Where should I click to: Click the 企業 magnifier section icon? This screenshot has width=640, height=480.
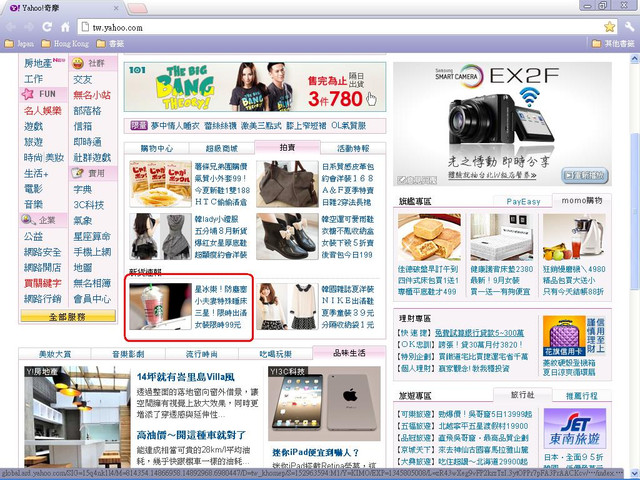[x=28, y=220]
